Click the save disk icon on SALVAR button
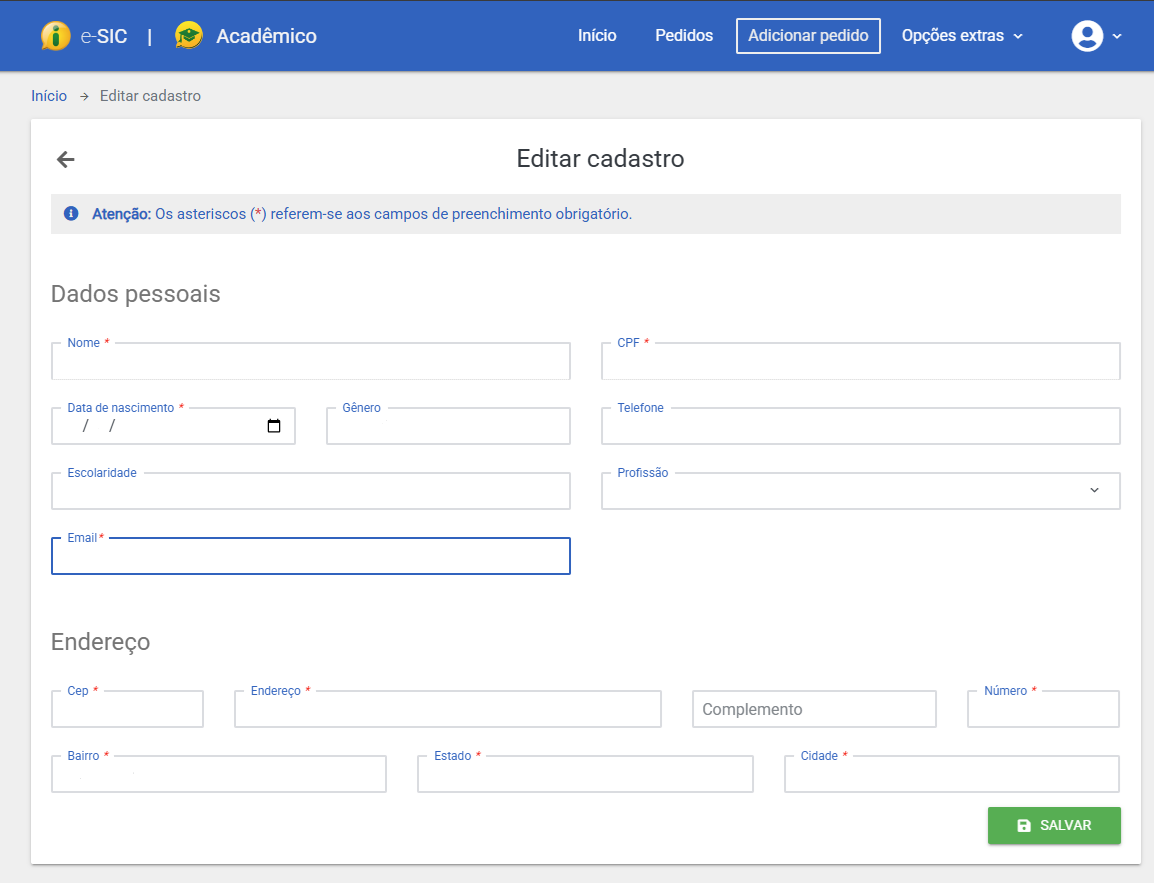The image size is (1154, 883). pos(1023,825)
